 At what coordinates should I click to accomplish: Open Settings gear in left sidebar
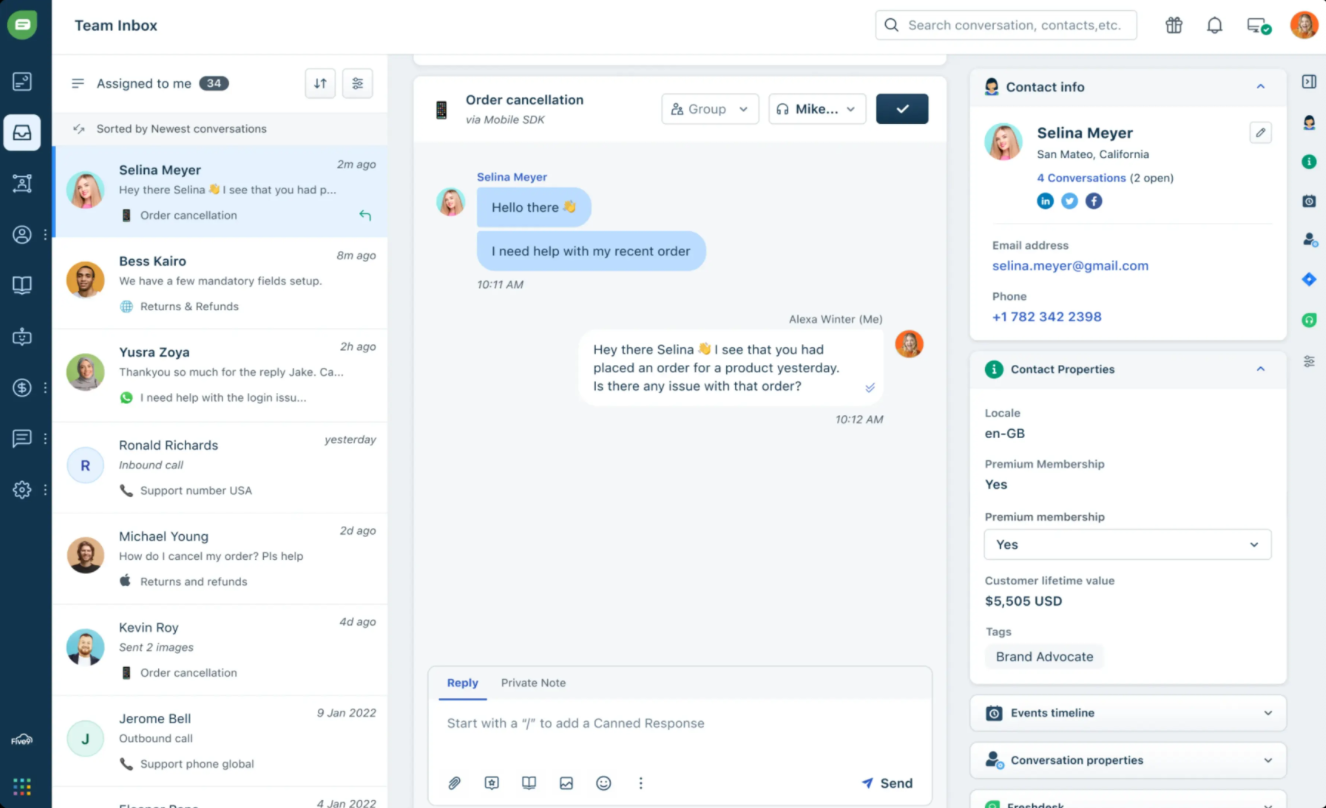22,490
